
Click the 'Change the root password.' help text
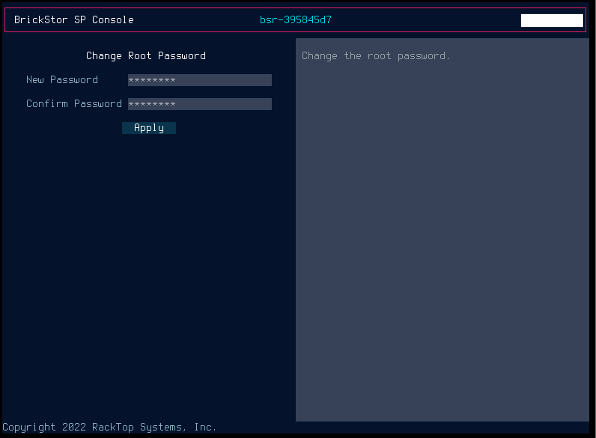(376, 56)
